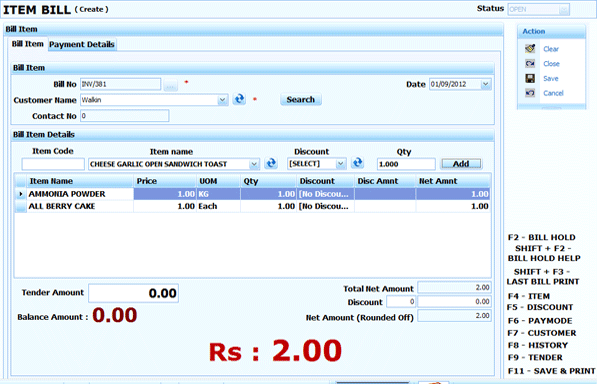597x384 pixels.
Task: Switch to the Payment Details tab
Action: tap(82, 45)
